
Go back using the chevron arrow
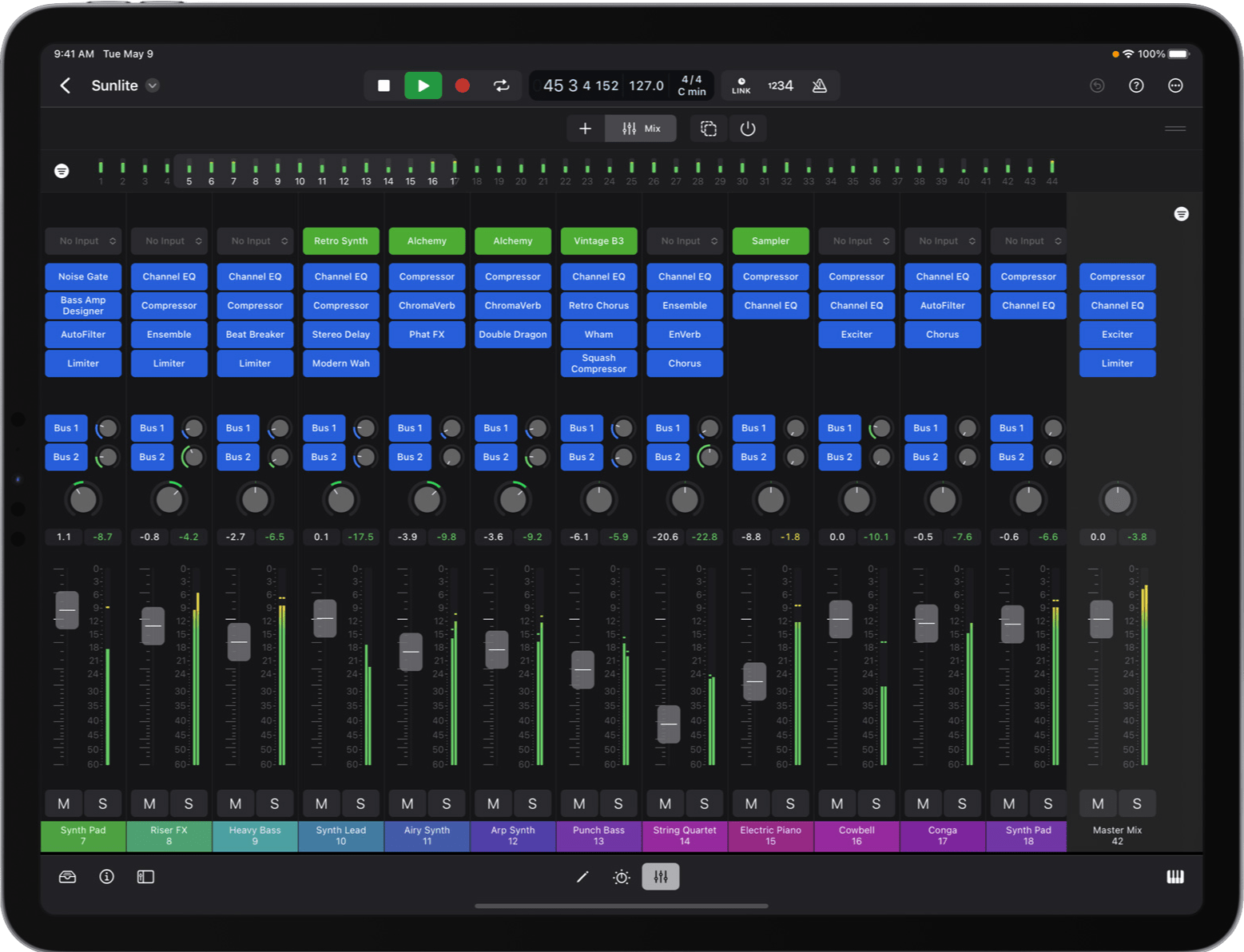tap(66, 85)
